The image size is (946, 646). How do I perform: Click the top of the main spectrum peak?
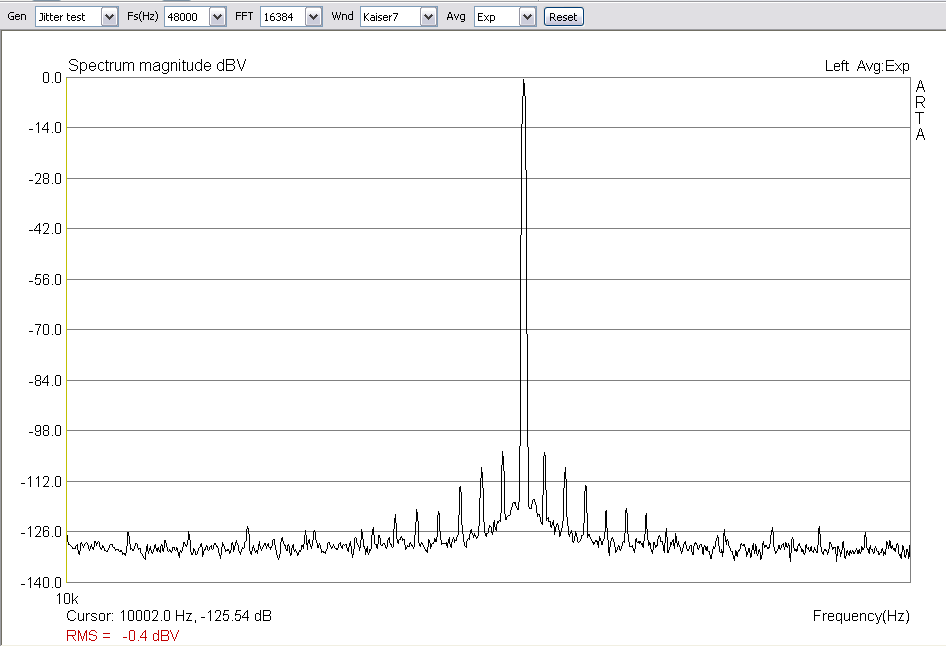tap(524, 81)
